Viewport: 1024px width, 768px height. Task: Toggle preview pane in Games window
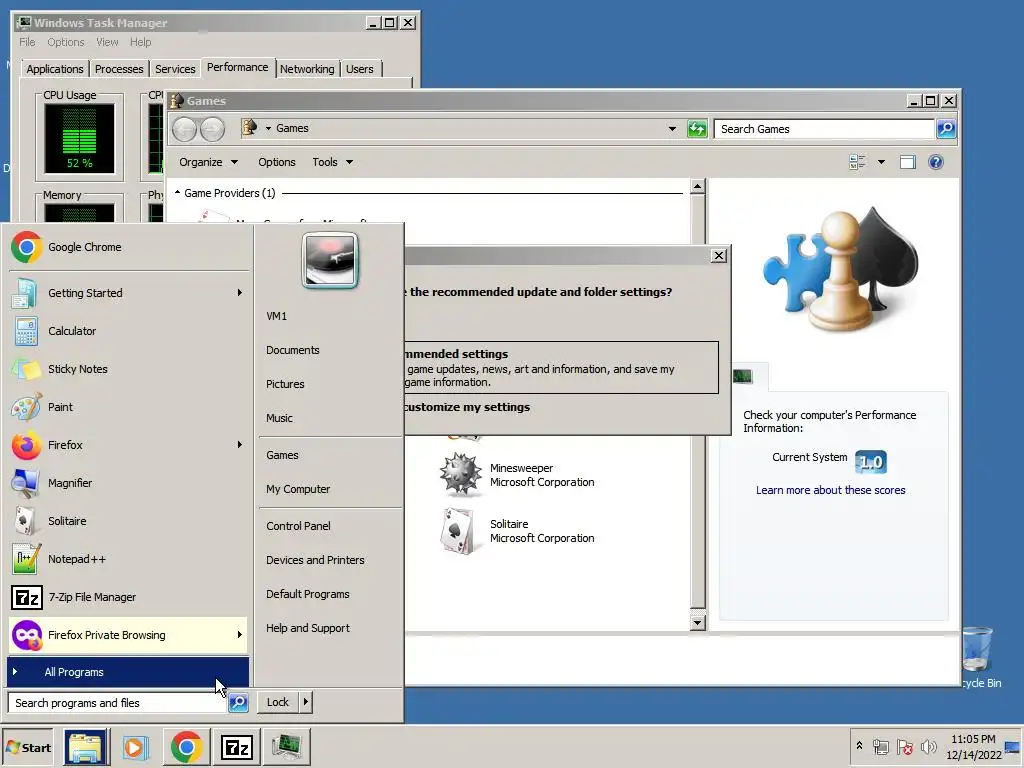(x=908, y=162)
